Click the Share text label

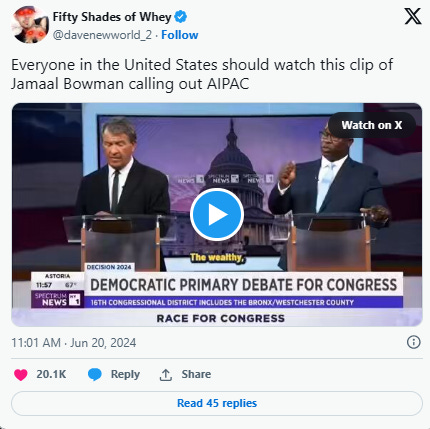click(x=196, y=374)
